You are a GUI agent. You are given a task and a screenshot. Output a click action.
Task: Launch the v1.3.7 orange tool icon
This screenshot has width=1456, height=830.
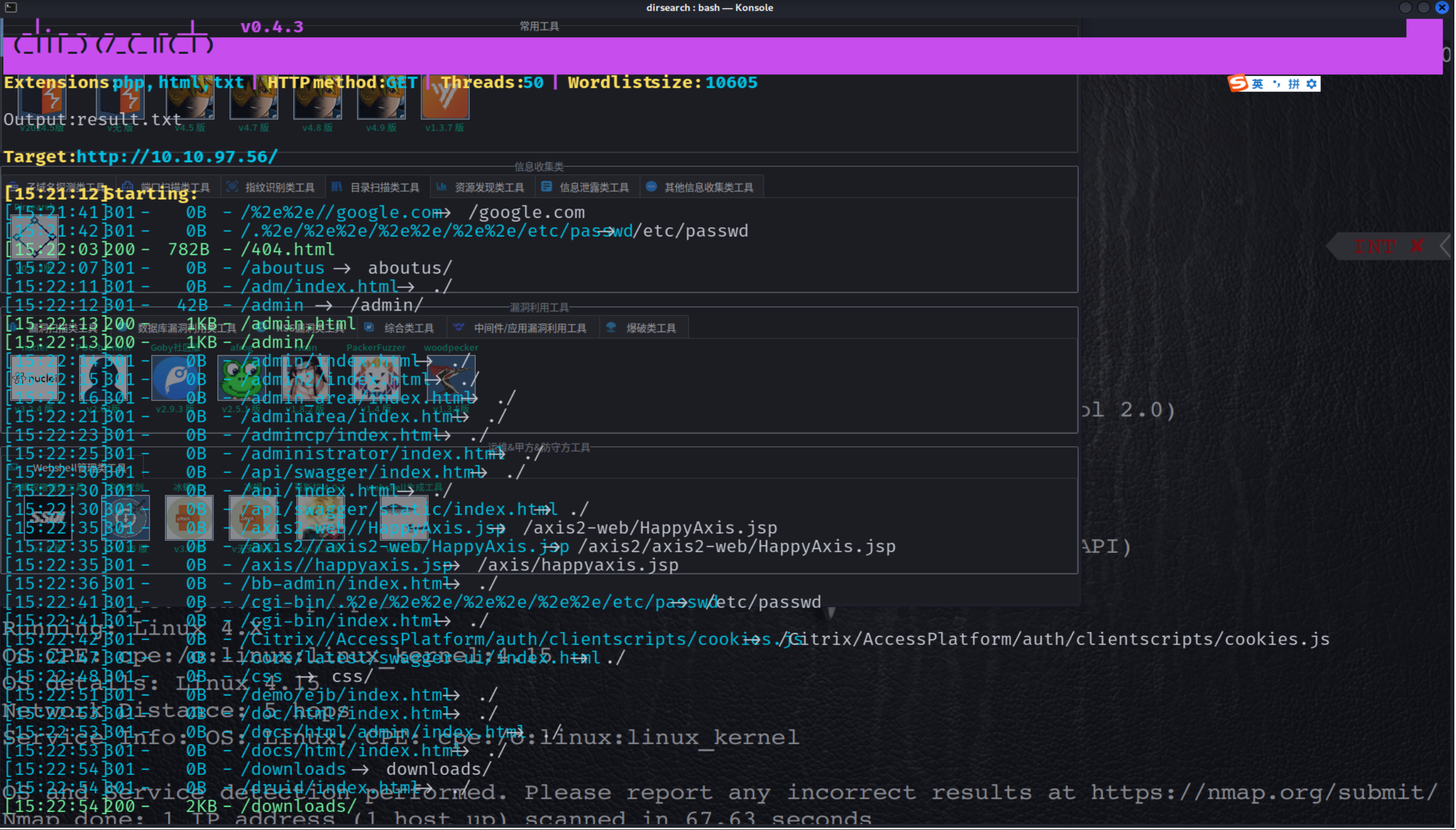tap(444, 99)
